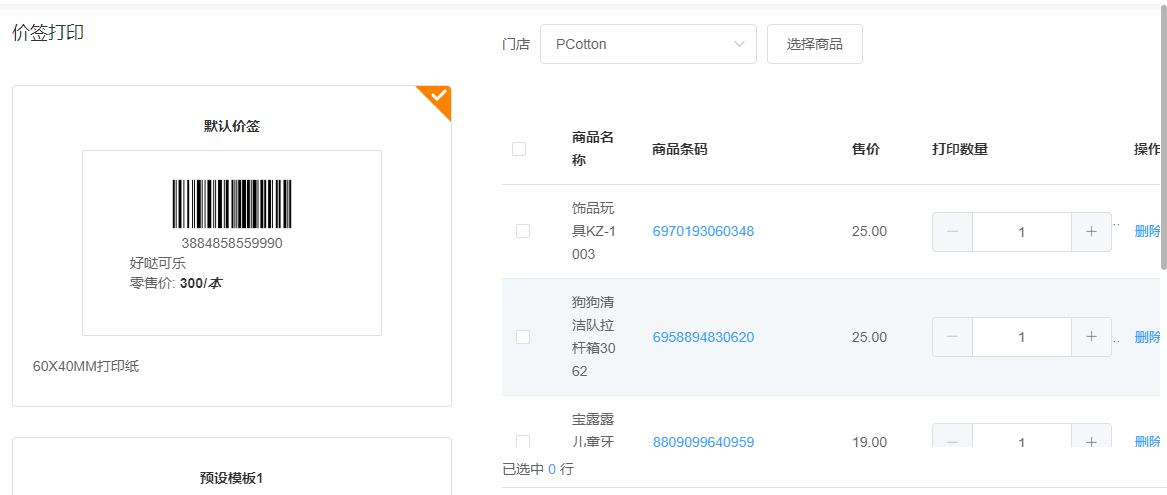Click the 好哒可乐 preview name
This screenshot has width=1167, height=495.
(158, 263)
